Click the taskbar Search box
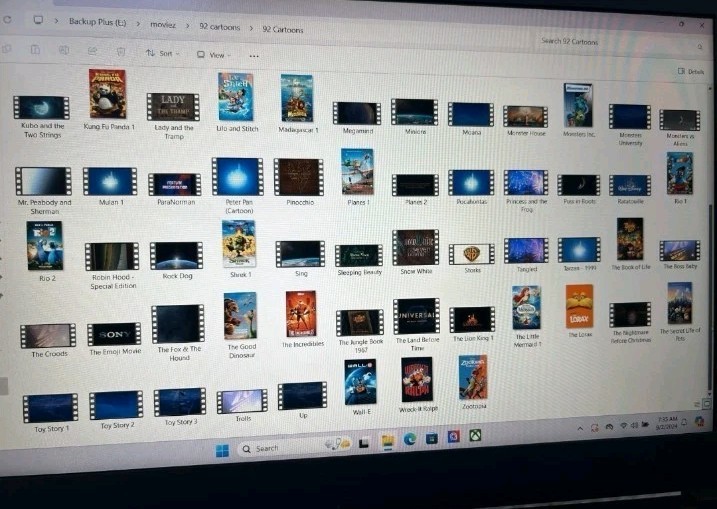The image size is (717, 509). [x=294, y=447]
